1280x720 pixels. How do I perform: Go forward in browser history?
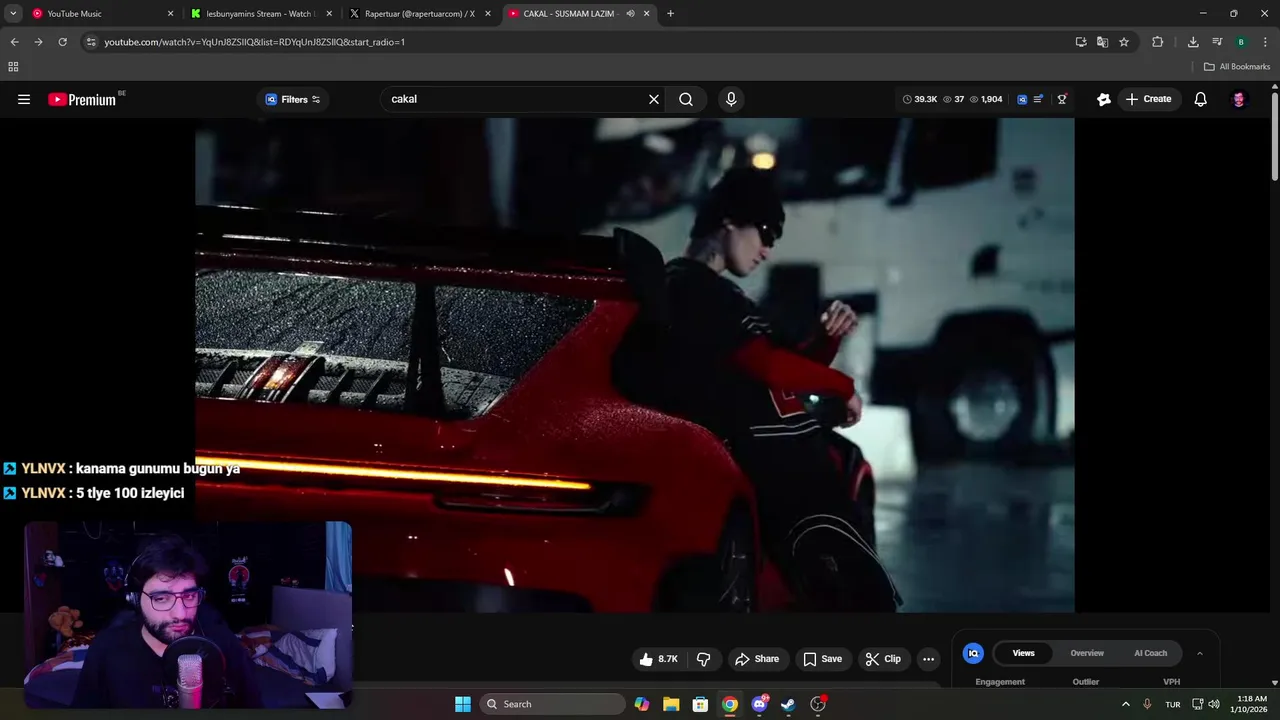pyautogui.click(x=38, y=42)
